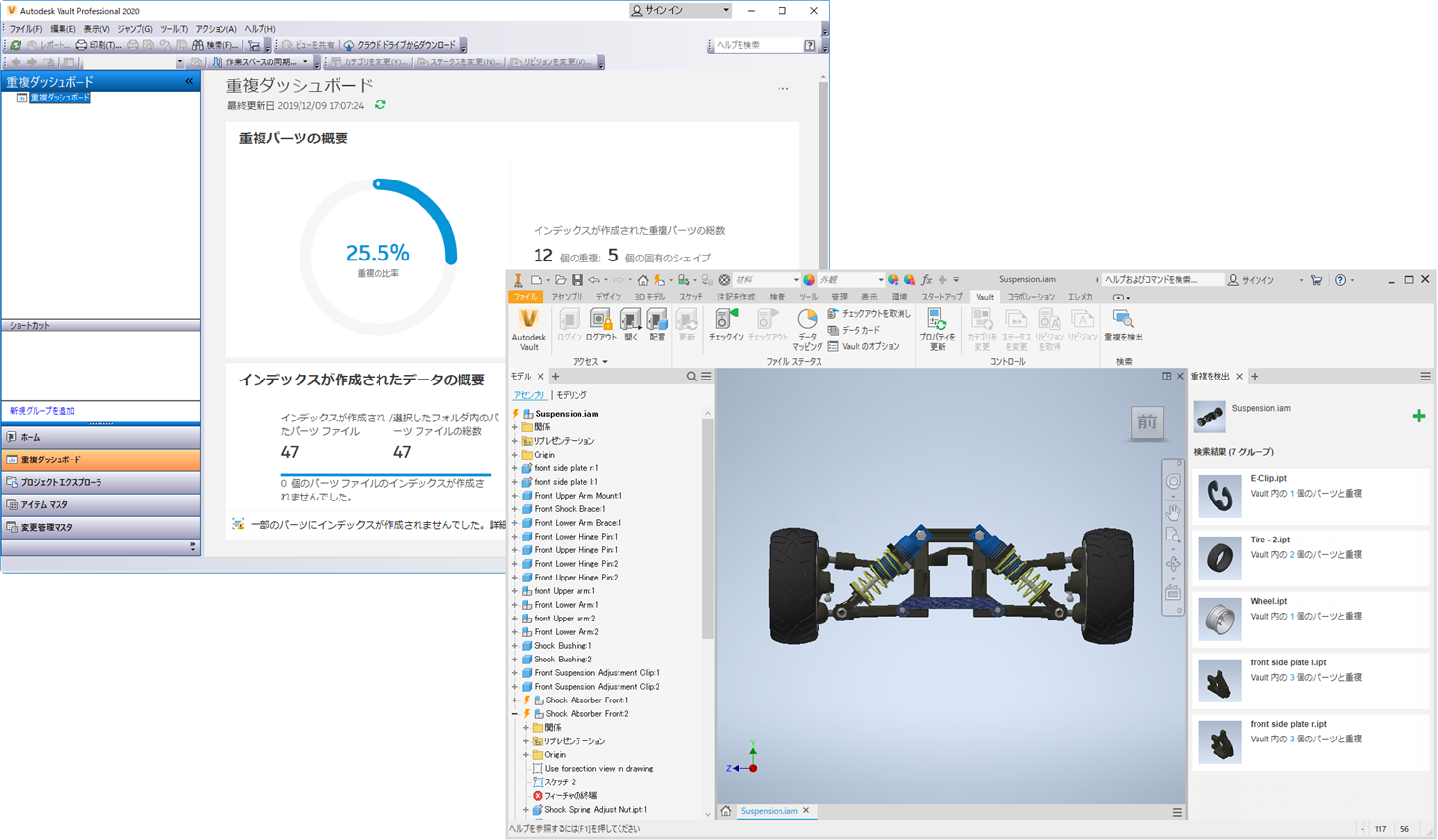Open データマッピング (data mapping) in the ribbon
Screen dimensions: 1438x840
click(x=807, y=330)
